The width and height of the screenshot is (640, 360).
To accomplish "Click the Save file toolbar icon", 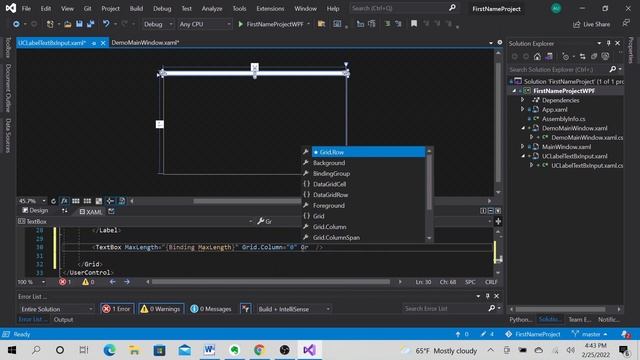I will click(x=79, y=24).
